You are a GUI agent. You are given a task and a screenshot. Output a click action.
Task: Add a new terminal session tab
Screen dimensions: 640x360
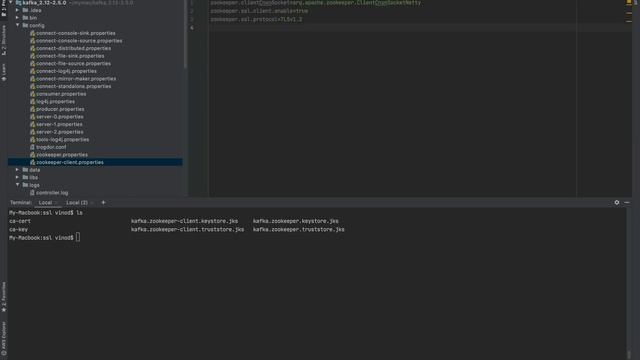tap(103, 202)
